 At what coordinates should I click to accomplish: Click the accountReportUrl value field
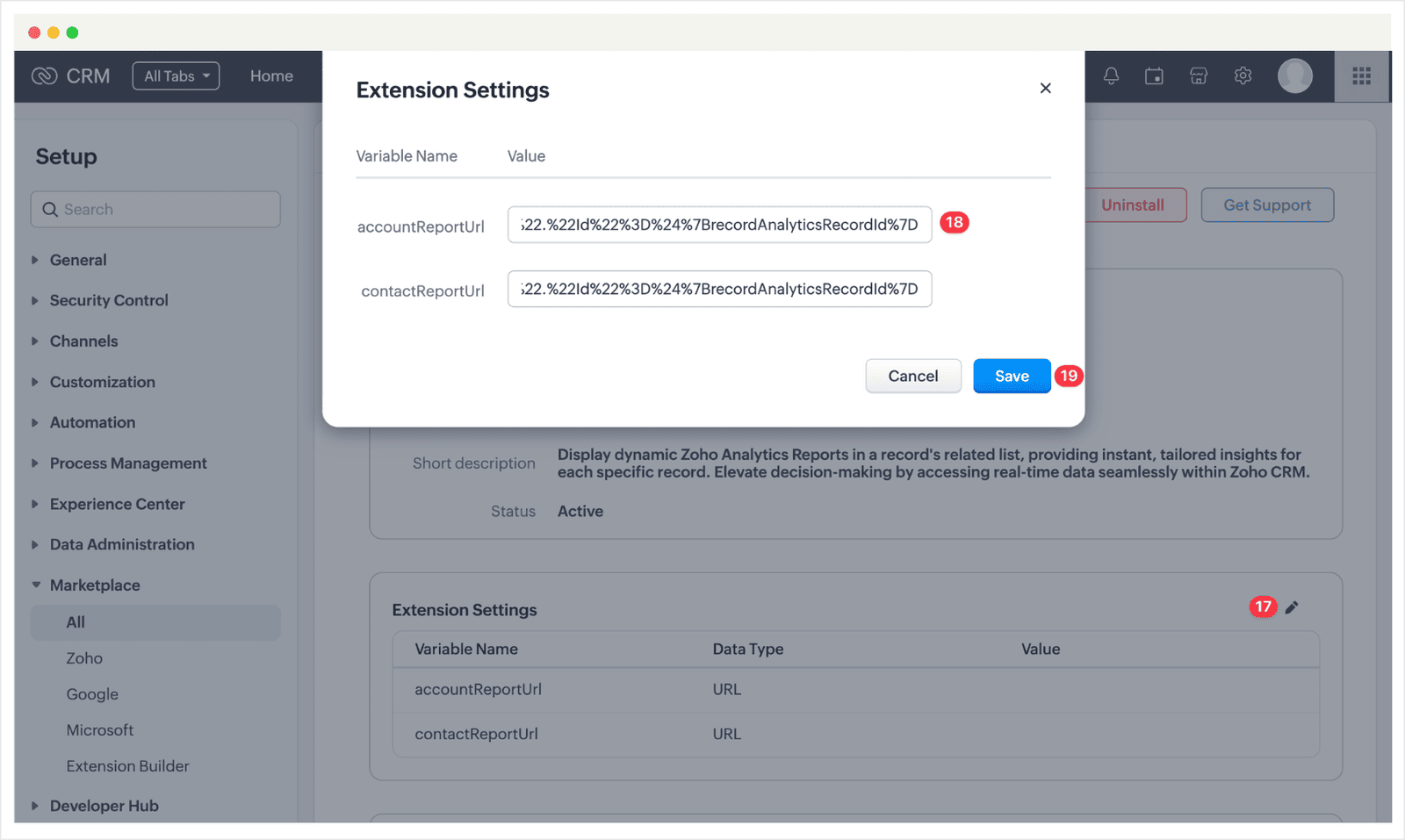(719, 225)
